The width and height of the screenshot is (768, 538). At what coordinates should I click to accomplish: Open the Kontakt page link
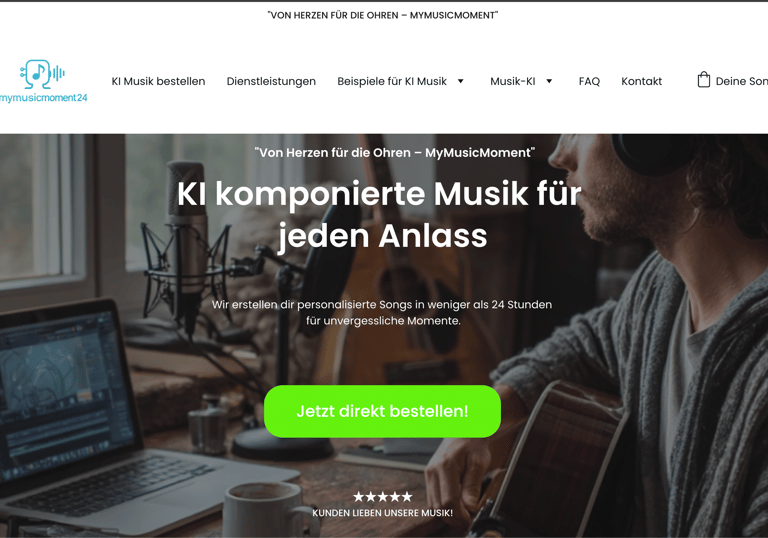coord(641,81)
